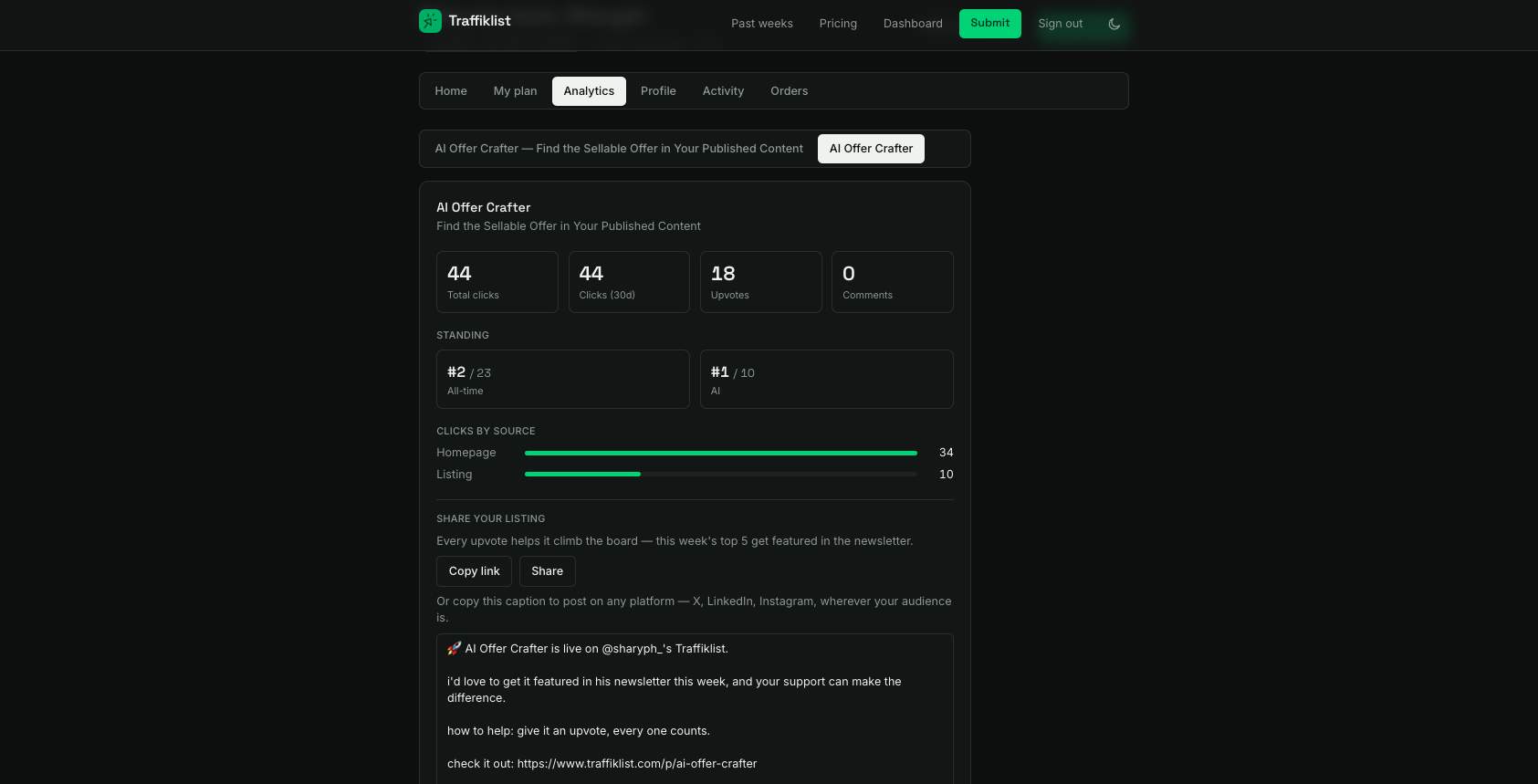Click the "STANDING" section label

pos(463,335)
